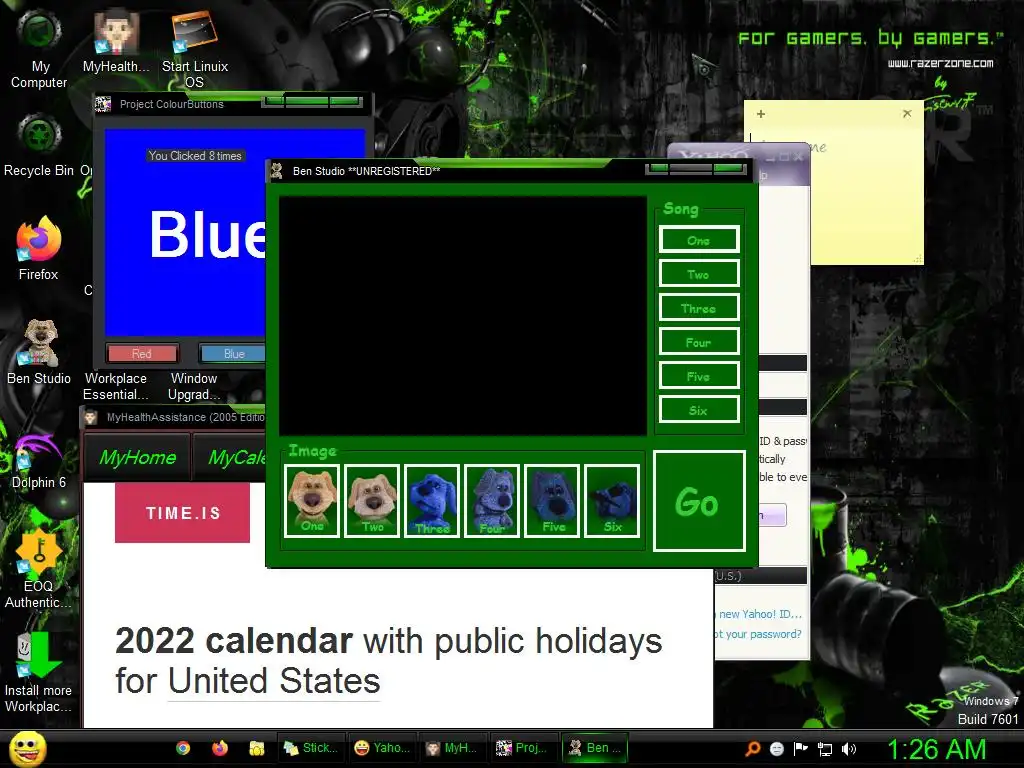Open the EOQ Authentic desktop icon
The height and width of the screenshot is (768, 1024).
click(x=39, y=568)
